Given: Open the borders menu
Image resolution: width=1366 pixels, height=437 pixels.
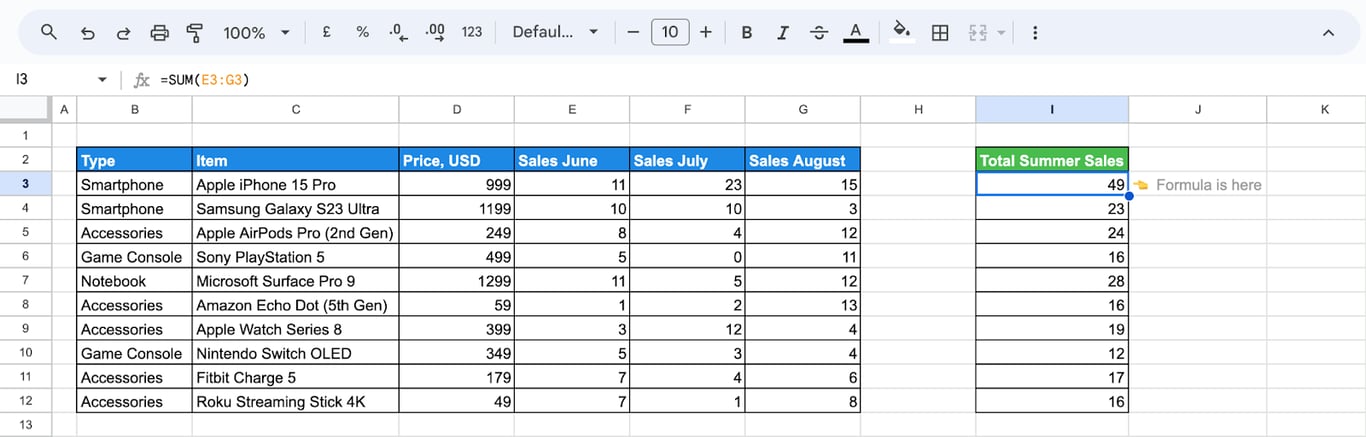Looking at the screenshot, I should click(940, 33).
